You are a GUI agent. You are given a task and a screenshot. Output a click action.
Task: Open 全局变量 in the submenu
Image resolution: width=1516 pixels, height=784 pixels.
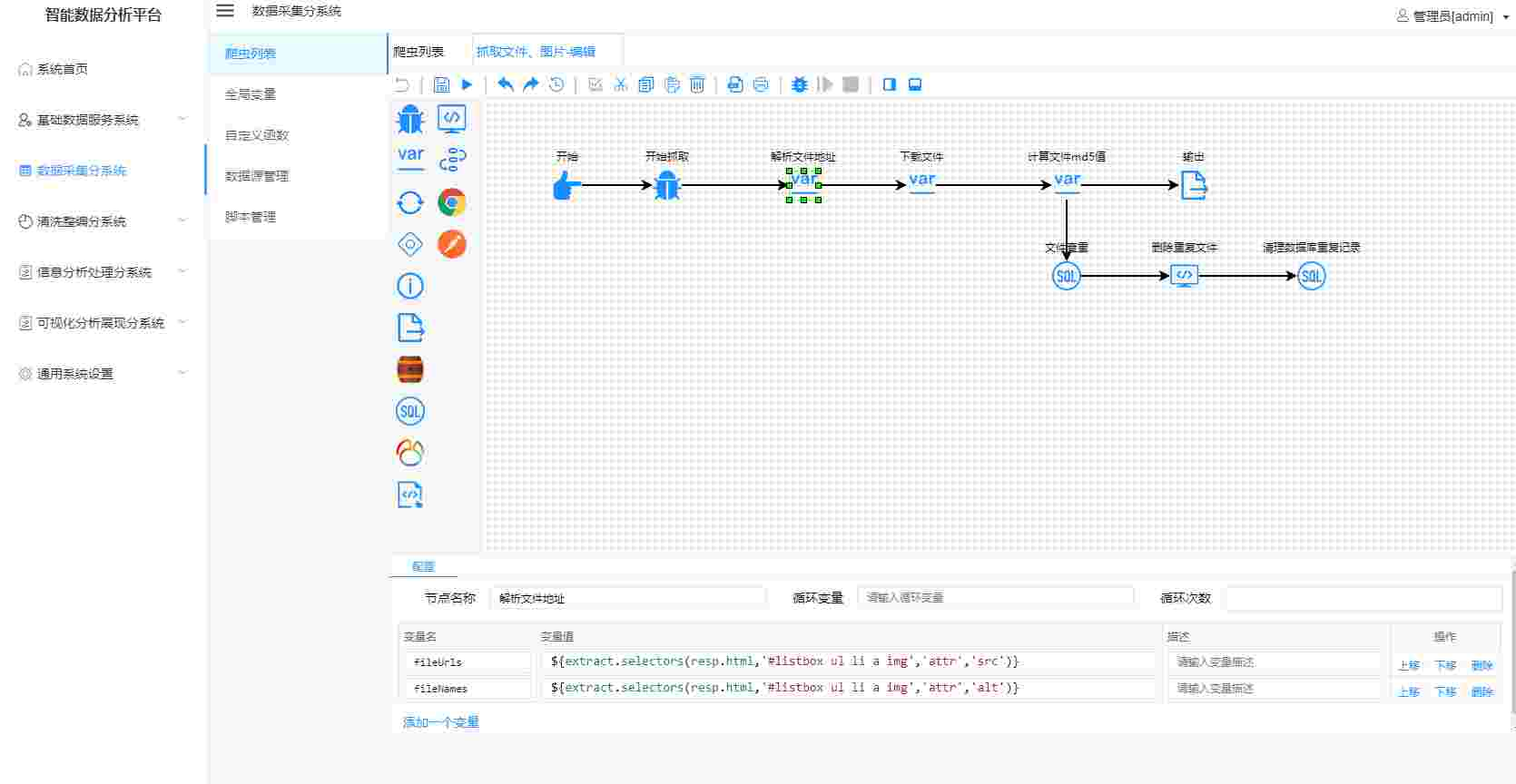pos(298,94)
